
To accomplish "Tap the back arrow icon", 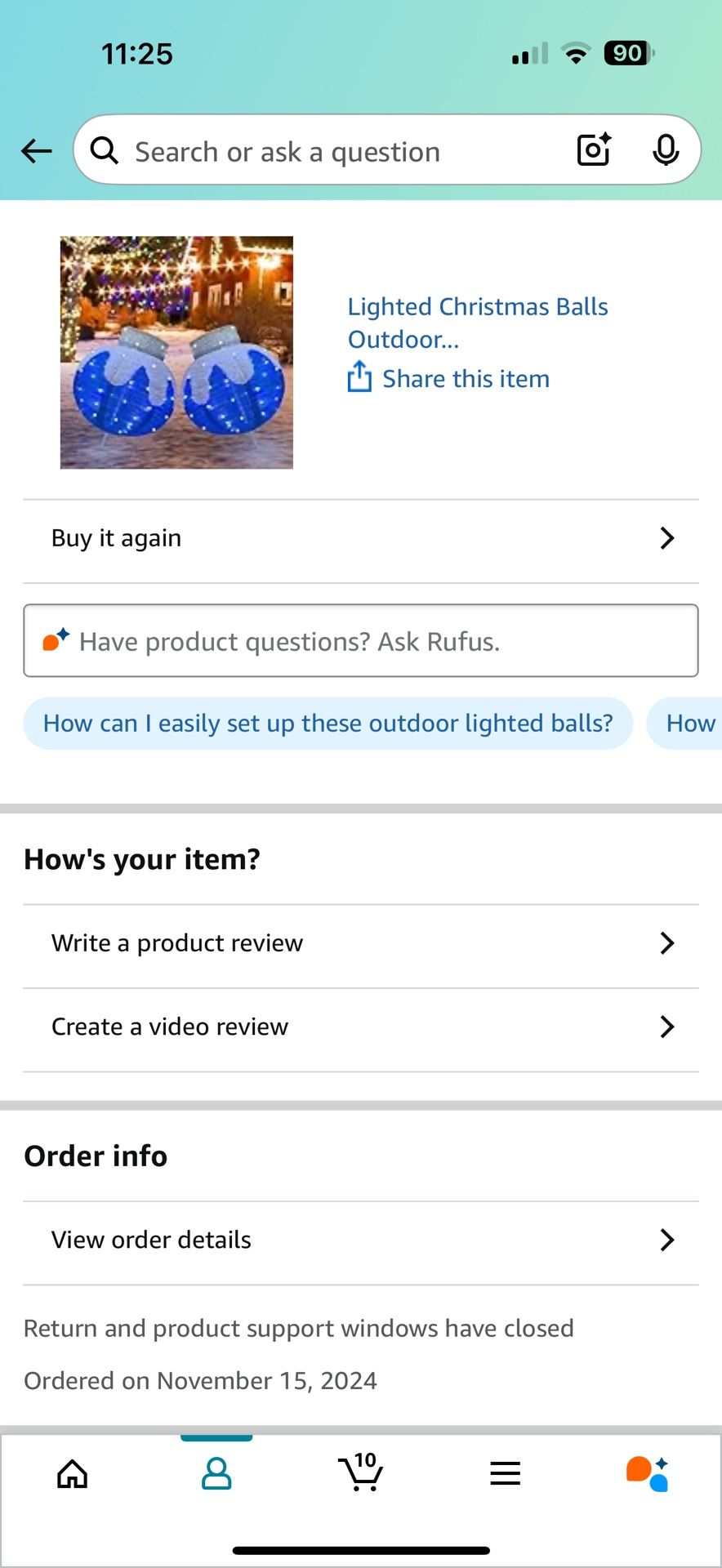I will coord(37,151).
